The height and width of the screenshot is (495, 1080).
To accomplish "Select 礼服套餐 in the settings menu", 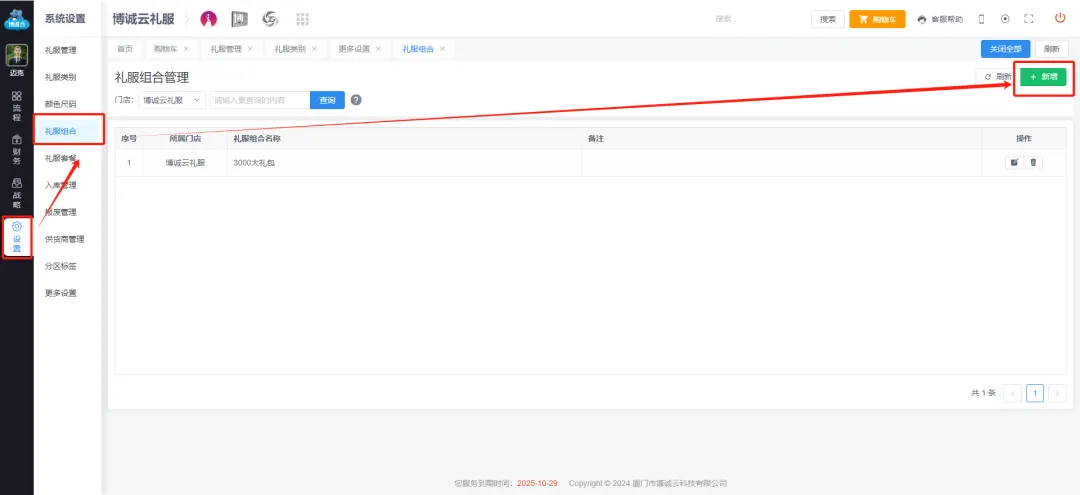I will point(60,158).
